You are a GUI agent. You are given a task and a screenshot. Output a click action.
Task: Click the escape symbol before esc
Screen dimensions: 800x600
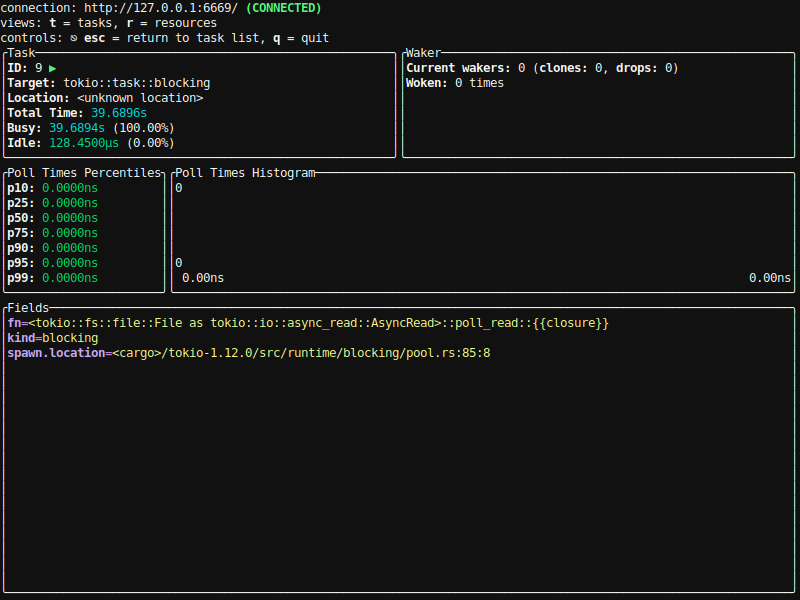point(73,38)
